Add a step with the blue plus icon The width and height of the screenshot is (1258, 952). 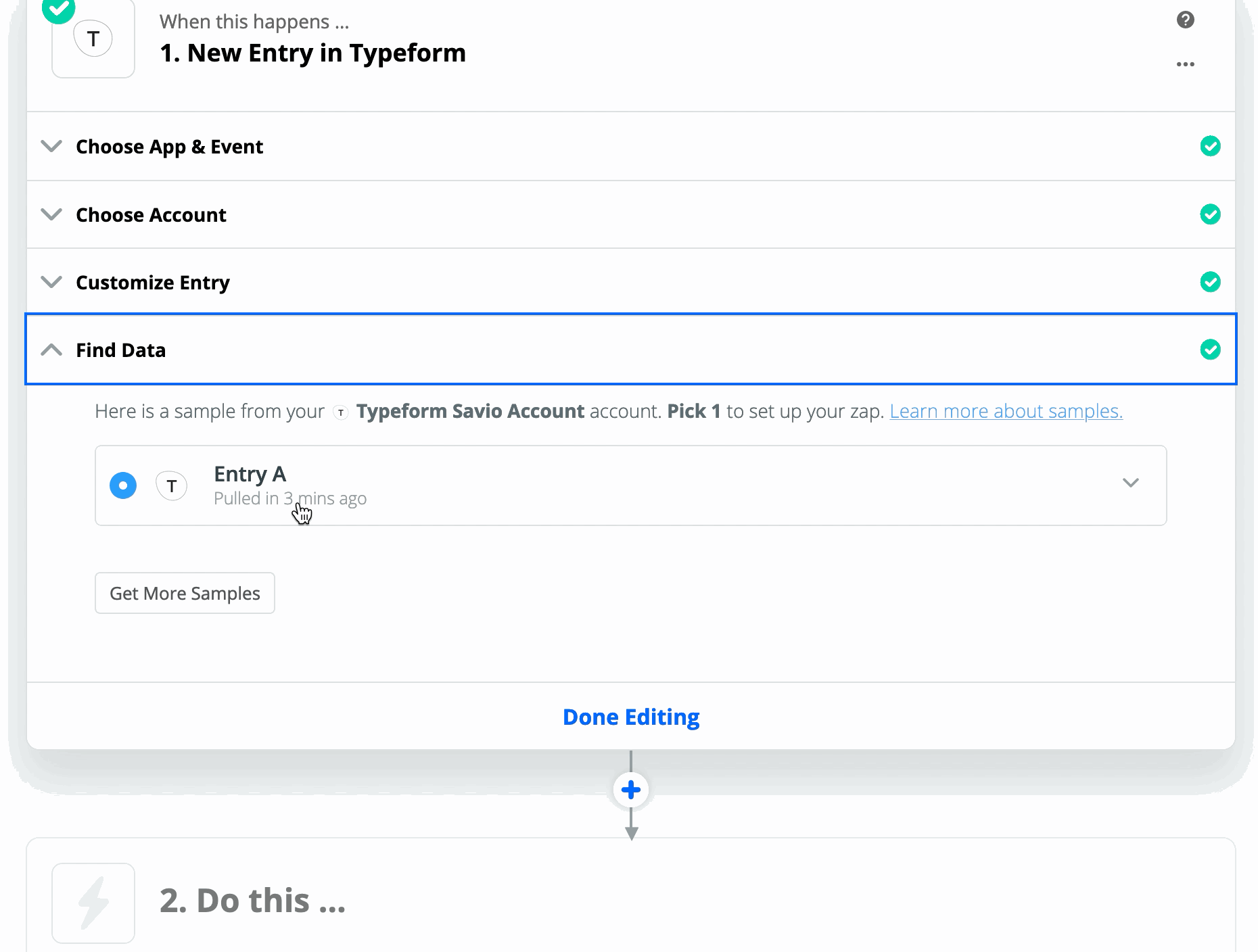(x=631, y=790)
